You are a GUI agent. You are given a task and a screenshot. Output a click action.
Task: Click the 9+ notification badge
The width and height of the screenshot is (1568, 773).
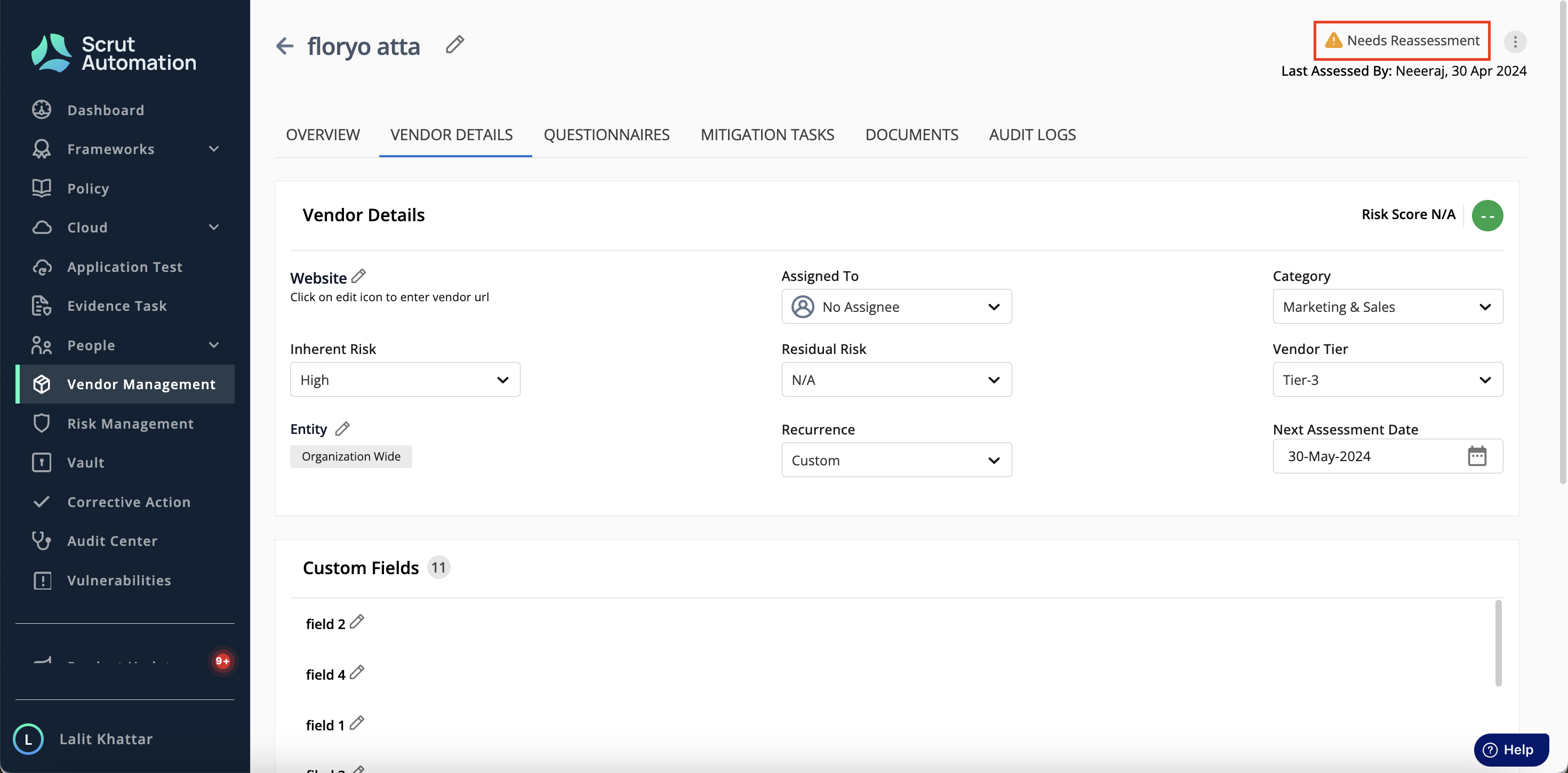tap(222, 661)
